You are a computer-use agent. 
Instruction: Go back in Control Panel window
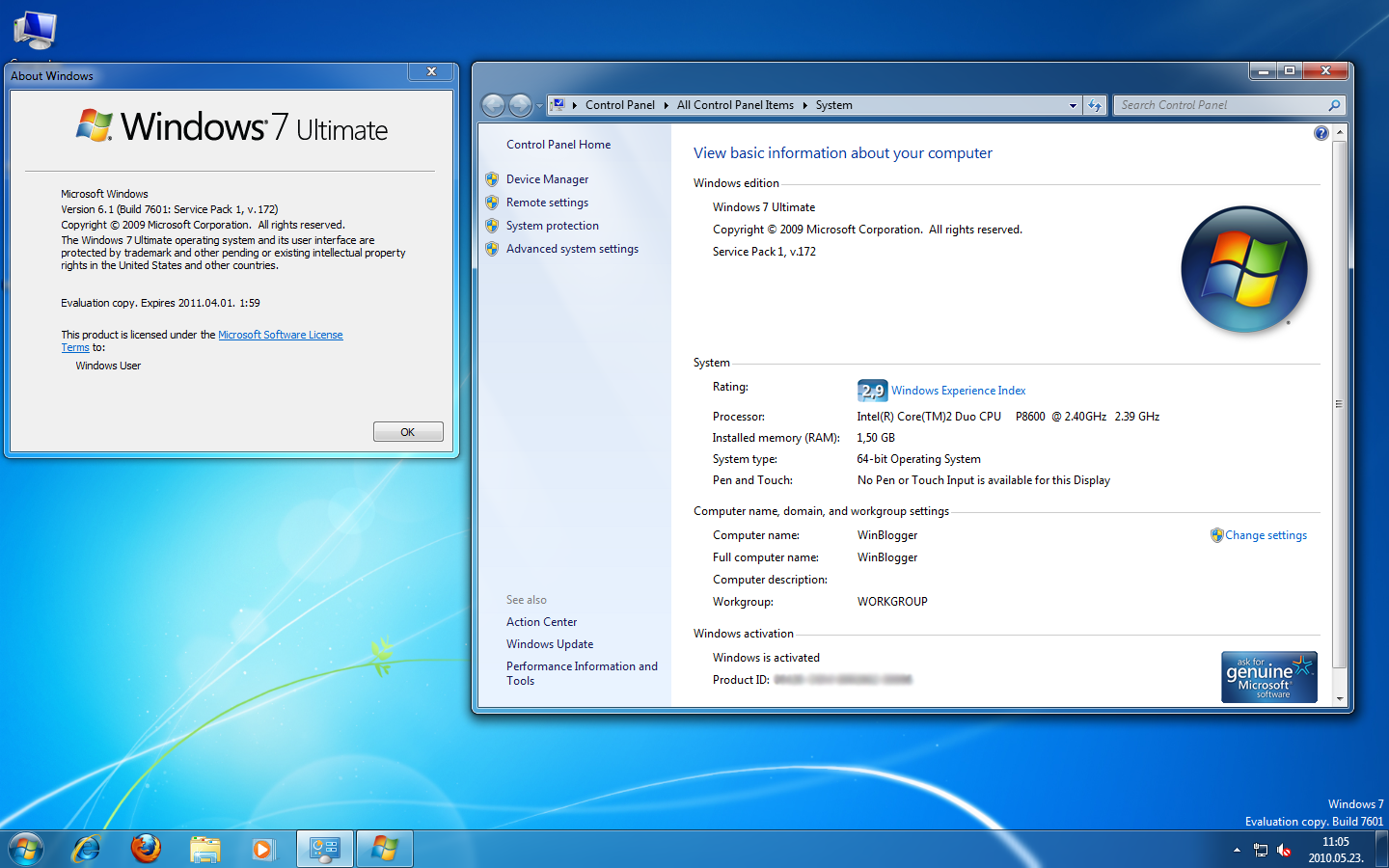pyautogui.click(x=493, y=105)
